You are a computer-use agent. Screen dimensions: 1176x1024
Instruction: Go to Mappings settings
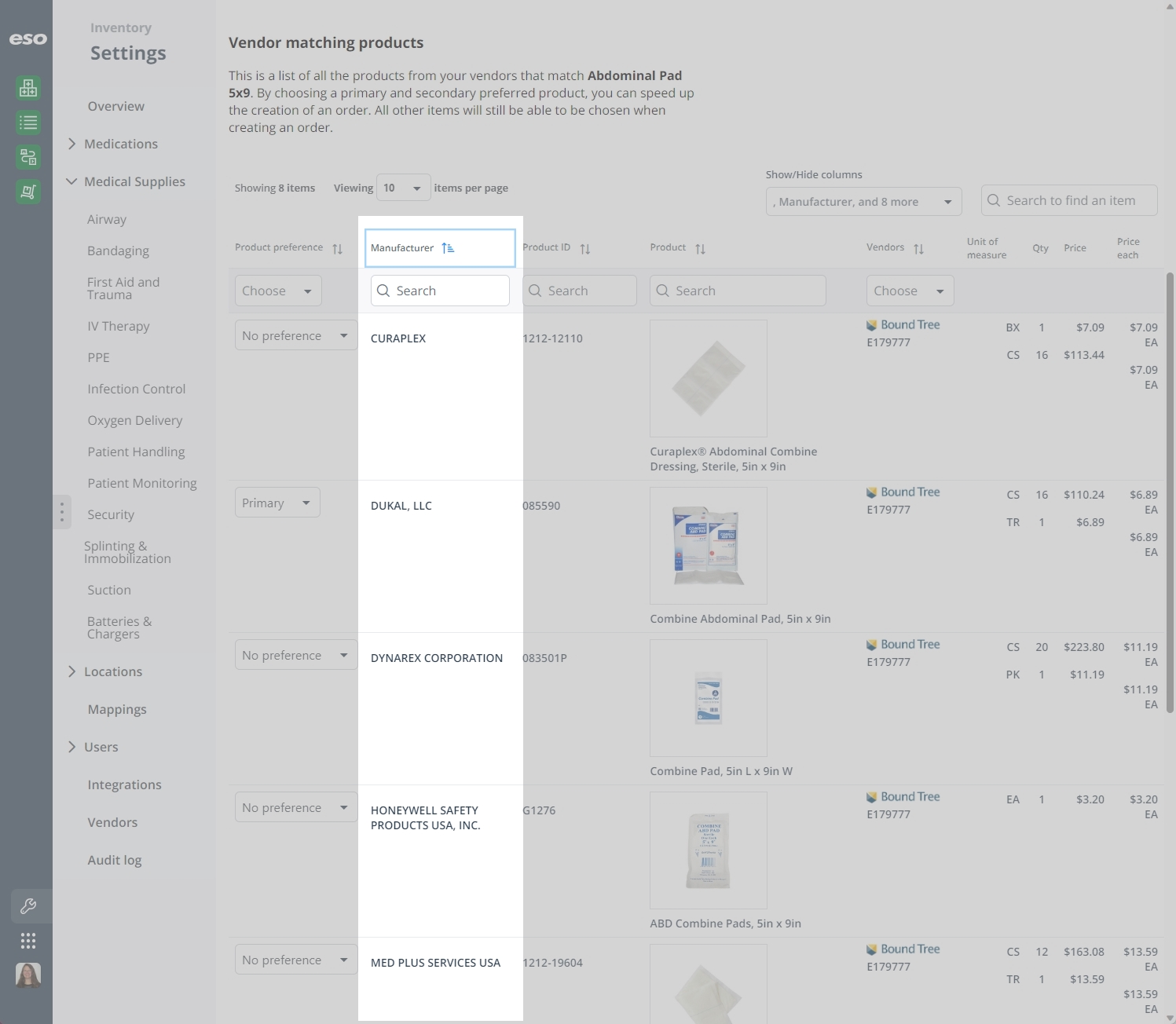[x=117, y=709]
